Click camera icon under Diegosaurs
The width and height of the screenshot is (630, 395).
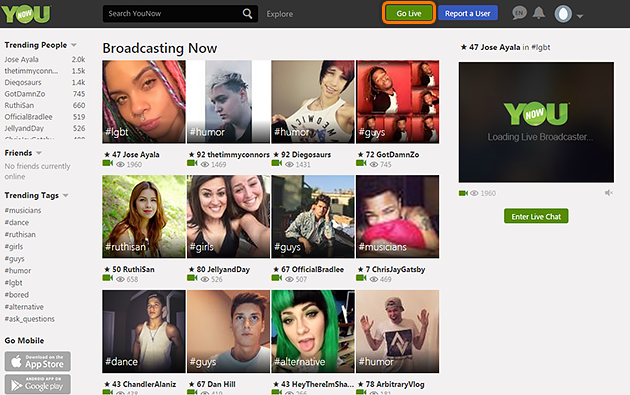coord(277,163)
